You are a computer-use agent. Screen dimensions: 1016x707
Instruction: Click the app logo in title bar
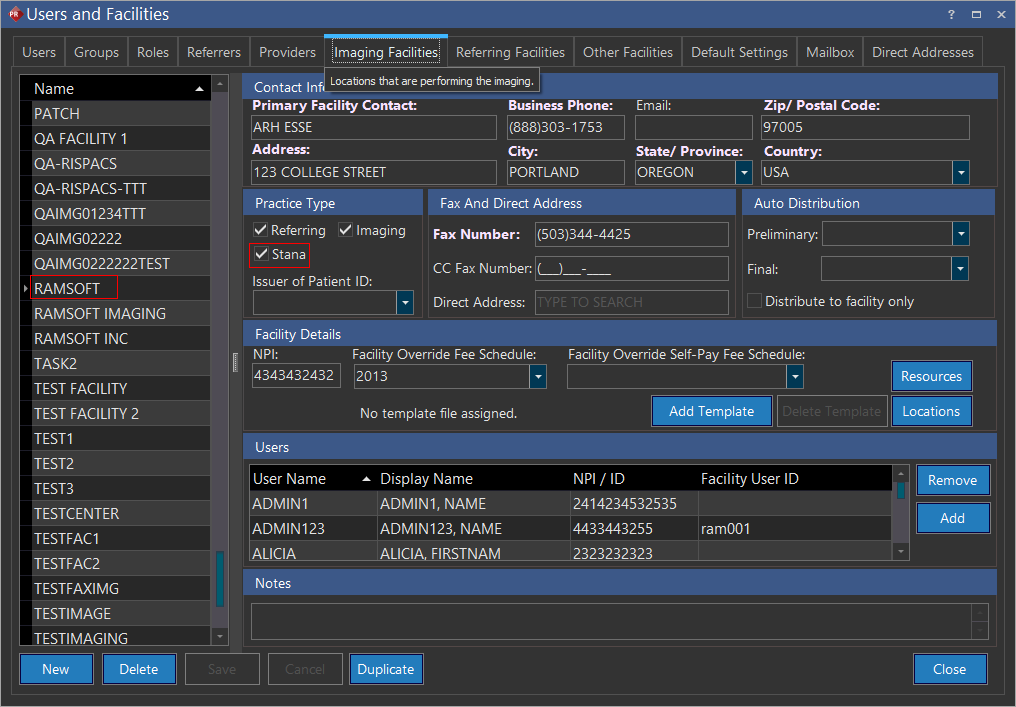[14, 14]
